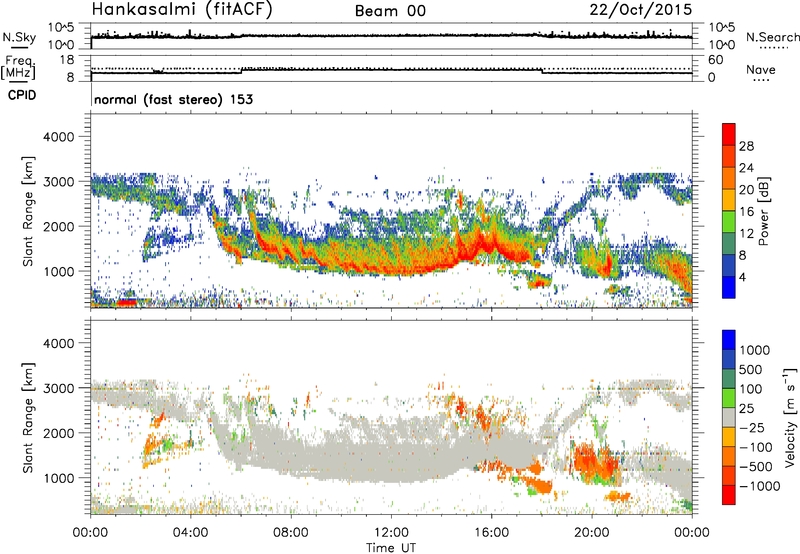Screen dimensions: 800x554
Task: Click the 'CPID' label
Action: click(x=22, y=95)
